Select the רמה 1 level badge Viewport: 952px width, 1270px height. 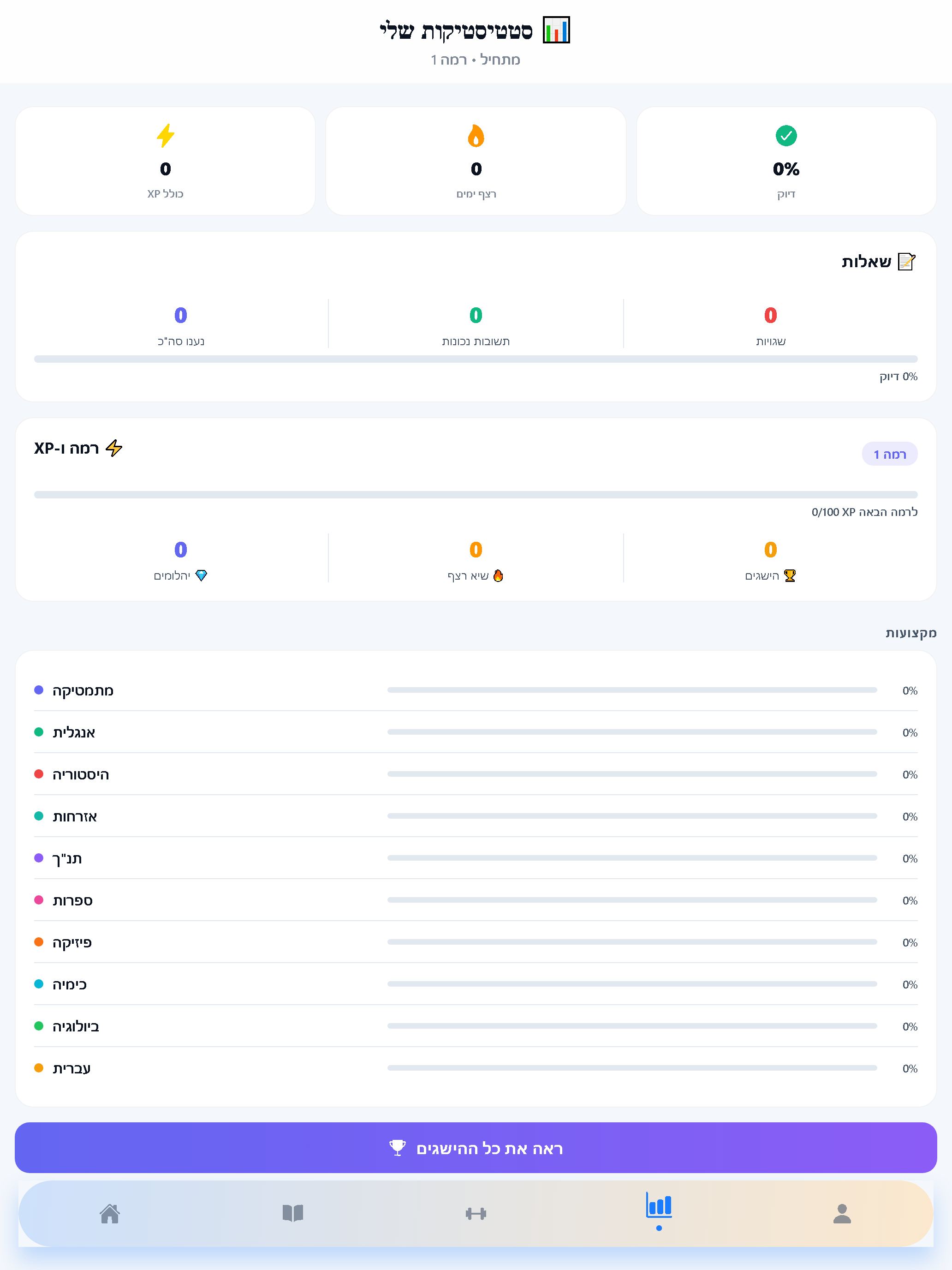click(x=889, y=454)
